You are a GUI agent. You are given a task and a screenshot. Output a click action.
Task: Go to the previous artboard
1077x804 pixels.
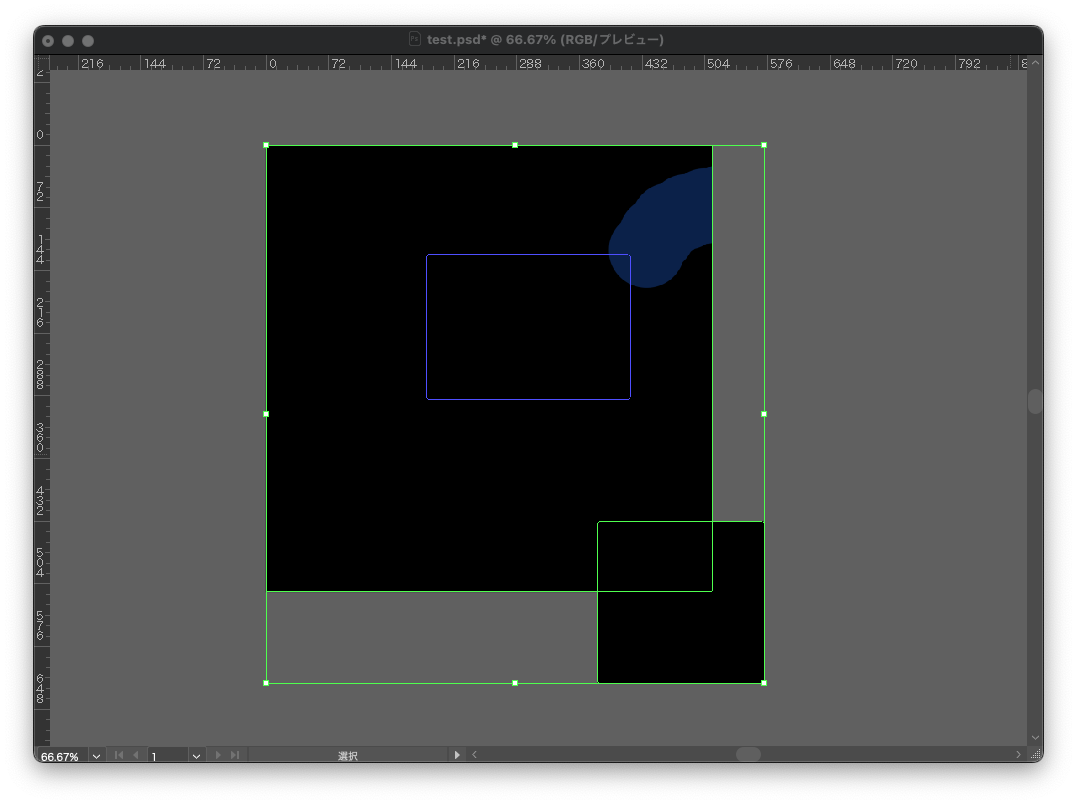coord(136,755)
